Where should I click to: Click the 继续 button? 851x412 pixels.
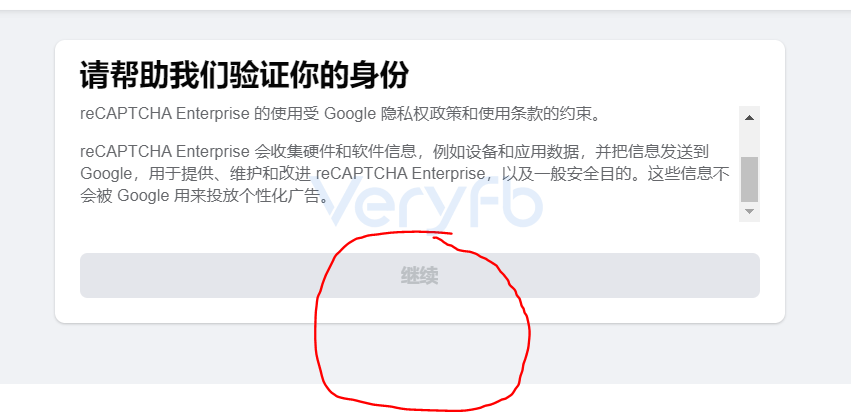tap(420, 275)
